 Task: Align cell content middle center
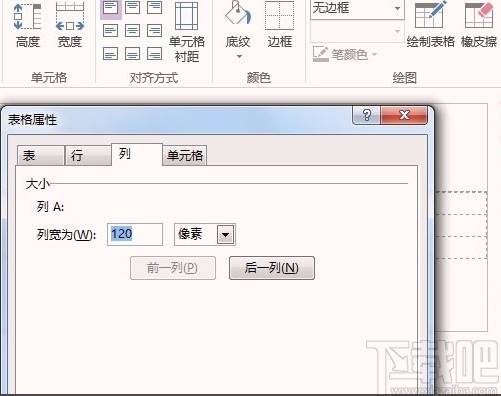point(132,31)
